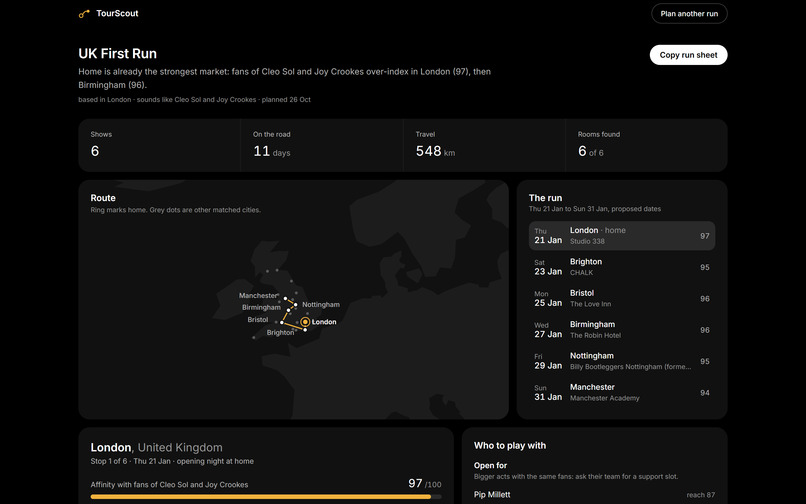
Task: Click the '548 km' travel stat
Action: [x=435, y=151]
